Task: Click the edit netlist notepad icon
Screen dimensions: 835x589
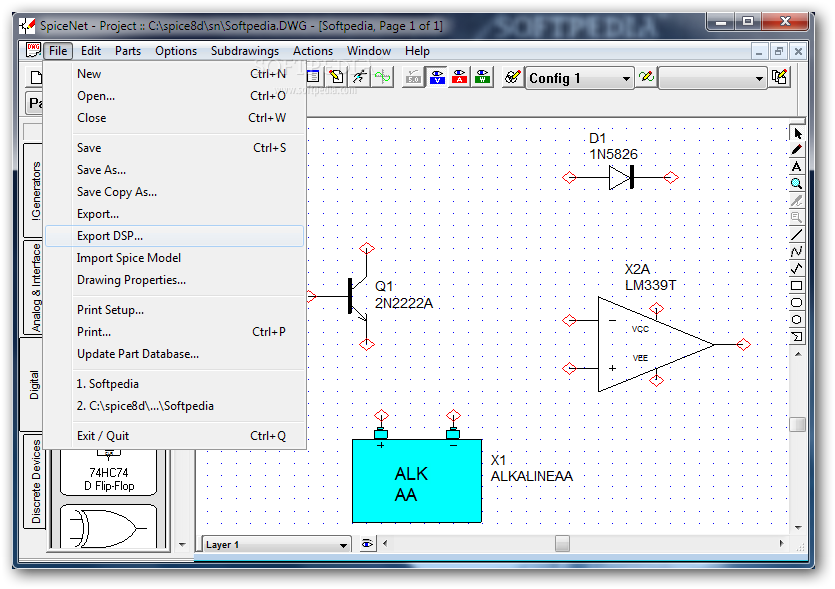Action: 337,77
